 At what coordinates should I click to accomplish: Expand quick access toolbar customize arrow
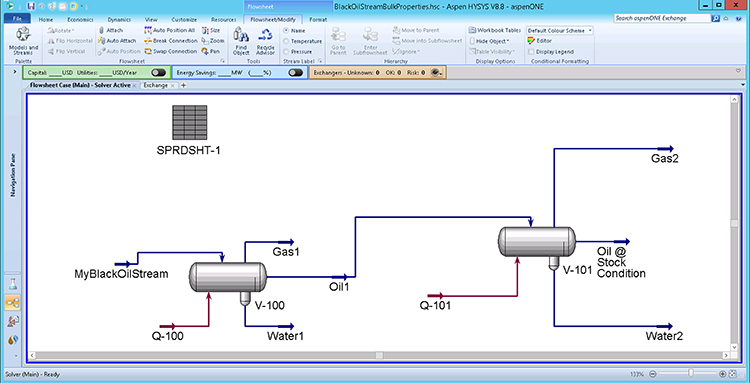tap(83, 7)
